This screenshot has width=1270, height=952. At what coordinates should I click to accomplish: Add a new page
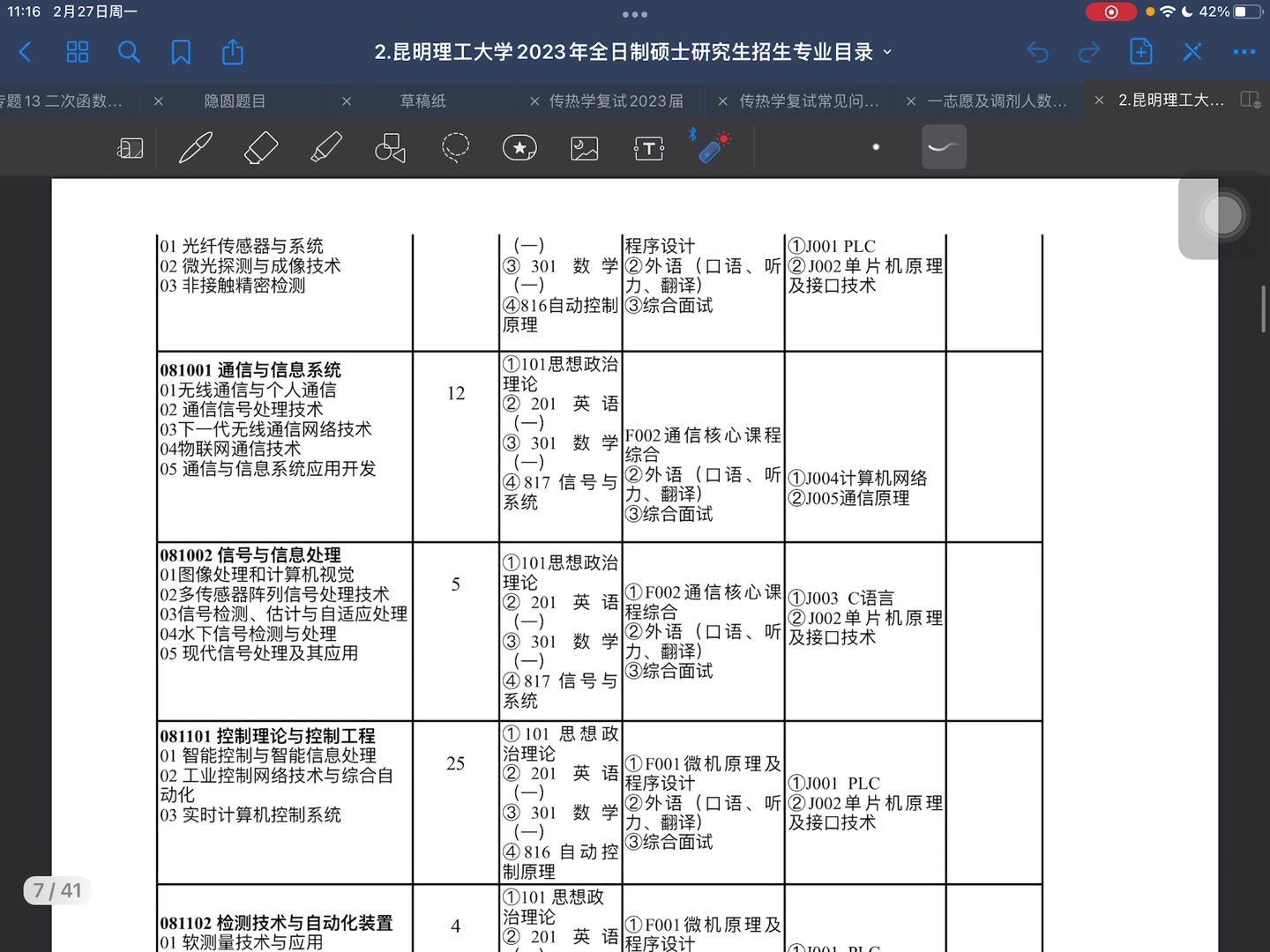(1141, 51)
